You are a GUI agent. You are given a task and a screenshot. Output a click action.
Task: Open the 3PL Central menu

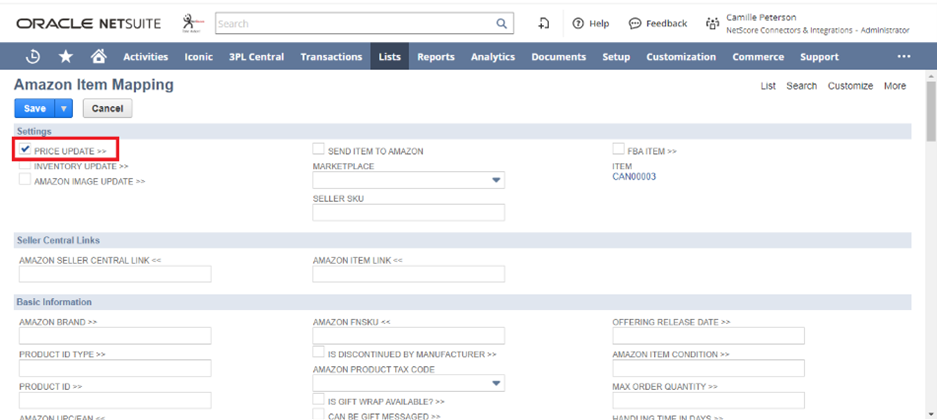pos(256,57)
